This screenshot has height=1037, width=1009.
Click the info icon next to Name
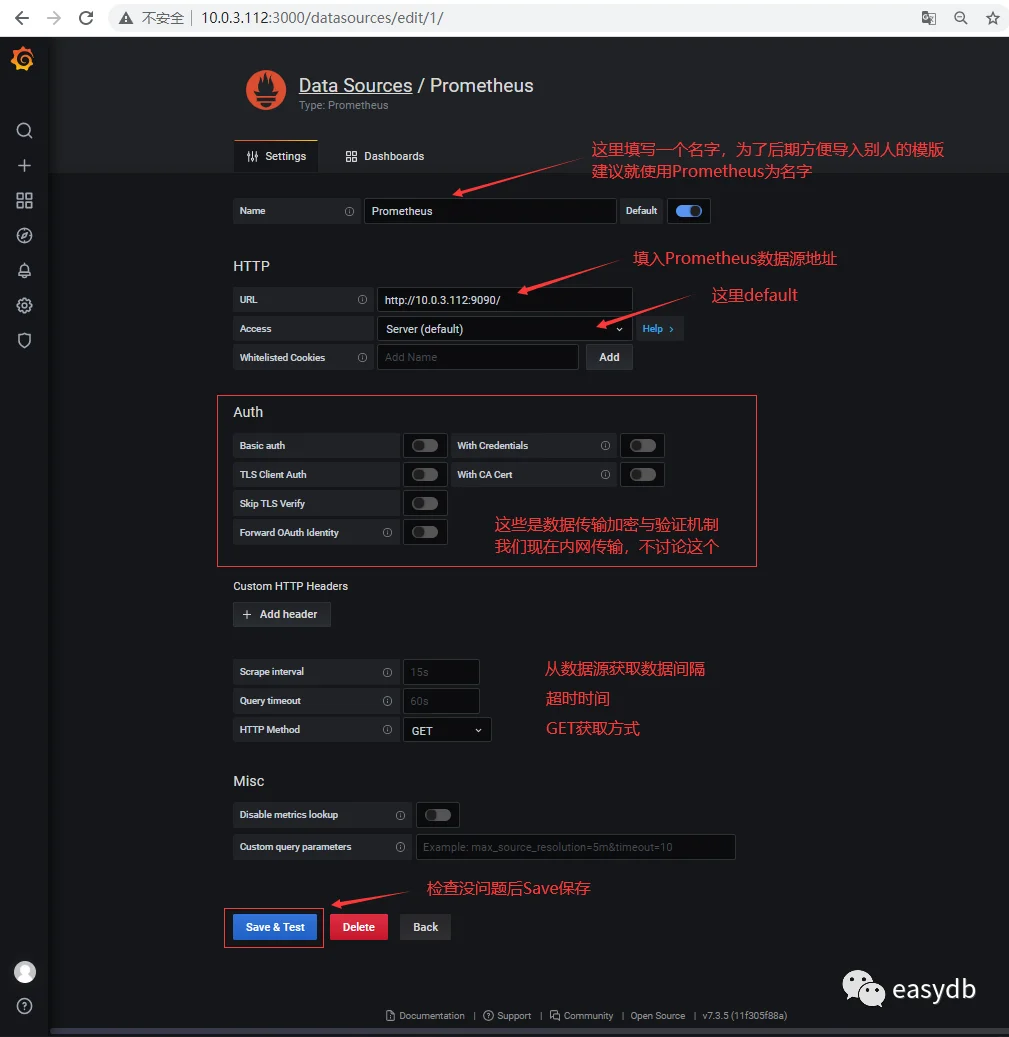coord(349,211)
